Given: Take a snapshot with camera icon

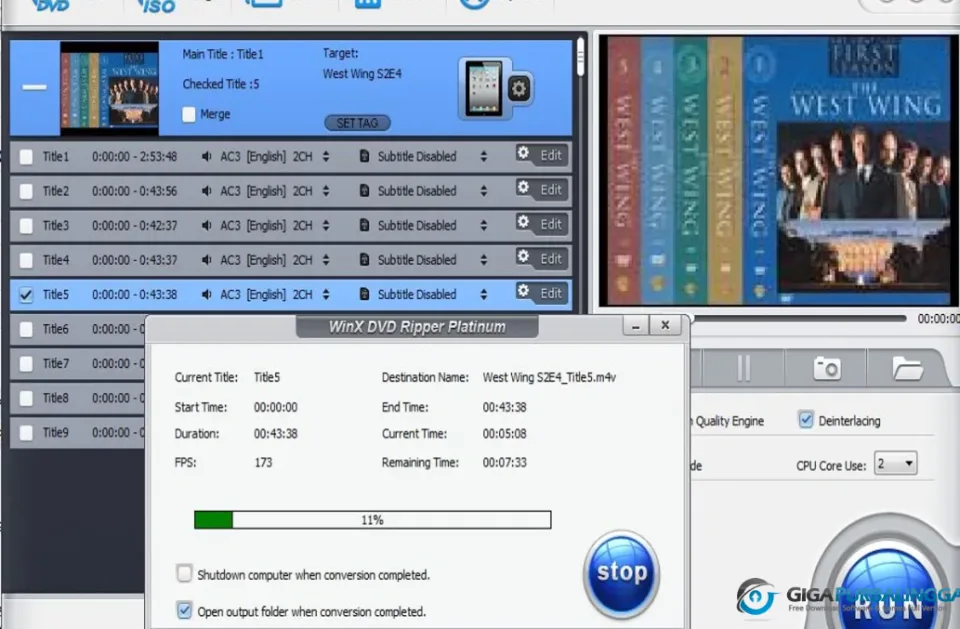Looking at the screenshot, I should (x=827, y=369).
